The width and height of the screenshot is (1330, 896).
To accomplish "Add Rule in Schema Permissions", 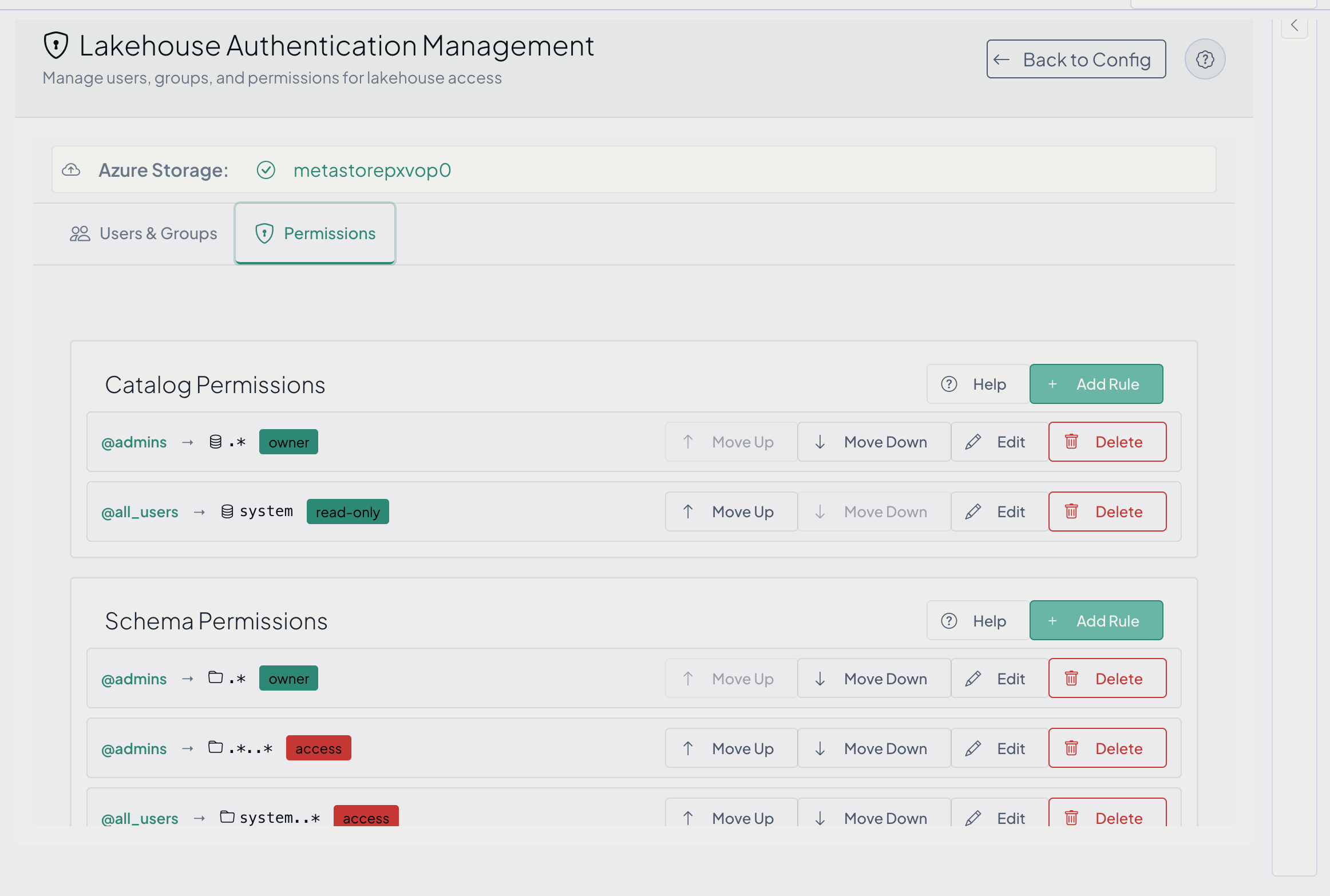I will click(1096, 621).
